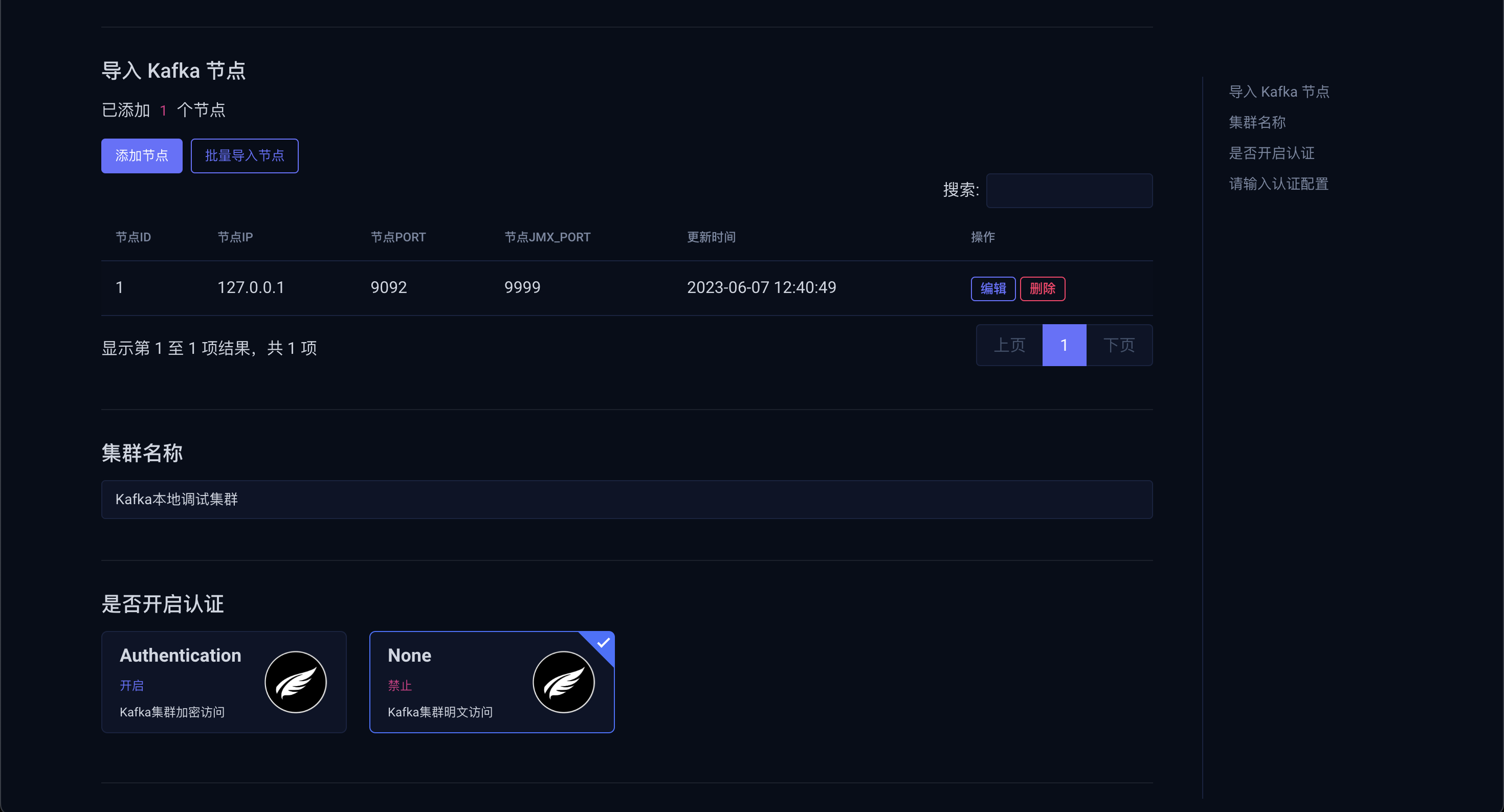Sort table by 更新时间 column header
Viewport: 1504px width, 812px height.
click(711, 237)
